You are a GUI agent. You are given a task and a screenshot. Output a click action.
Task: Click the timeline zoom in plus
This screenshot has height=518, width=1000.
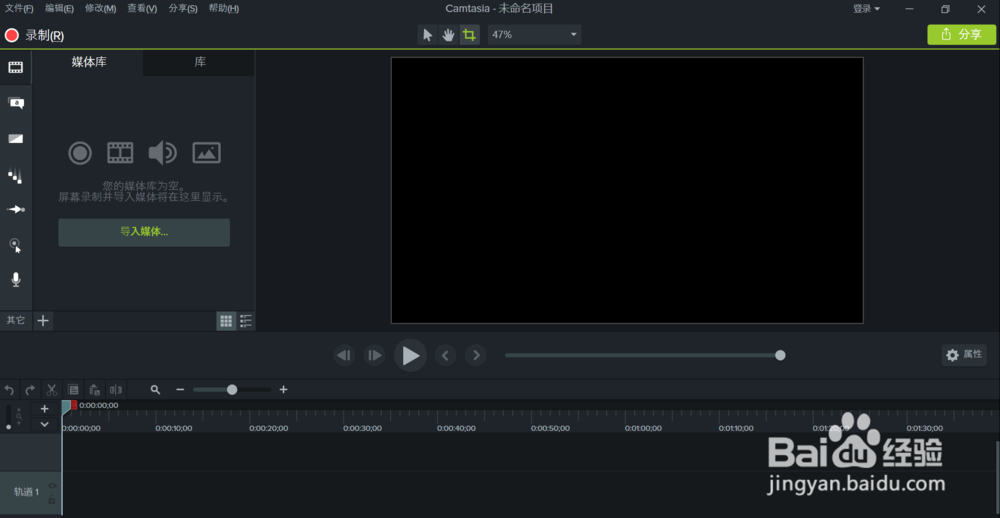(x=284, y=390)
